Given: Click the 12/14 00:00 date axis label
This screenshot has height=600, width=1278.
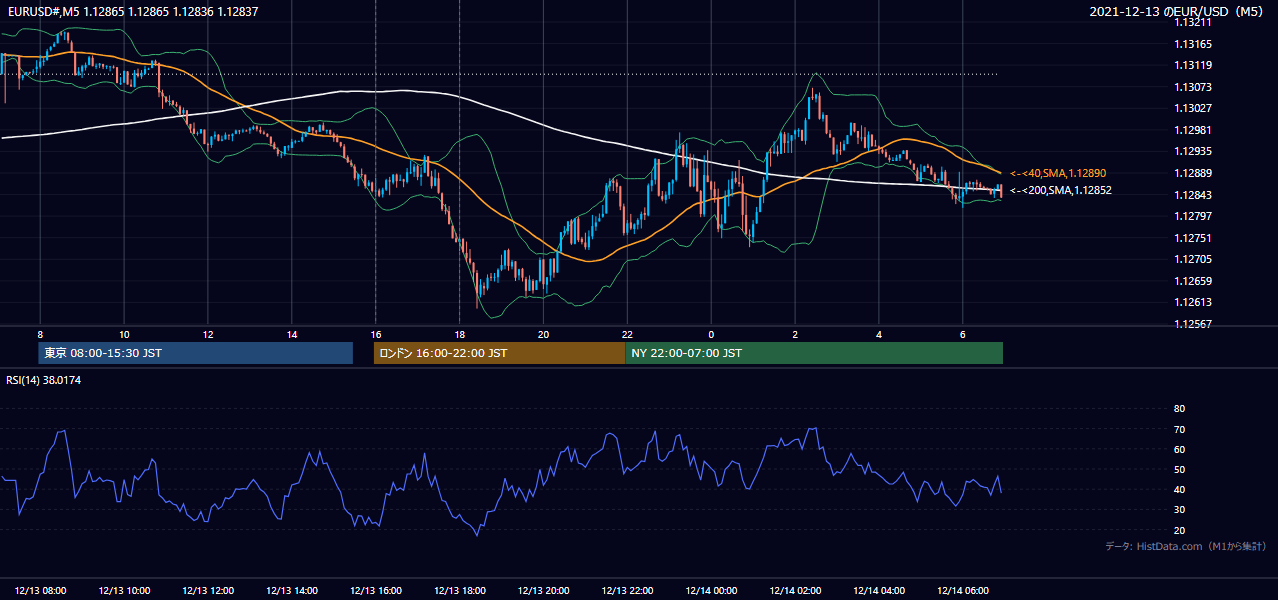Looking at the screenshot, I should [711, 591].
